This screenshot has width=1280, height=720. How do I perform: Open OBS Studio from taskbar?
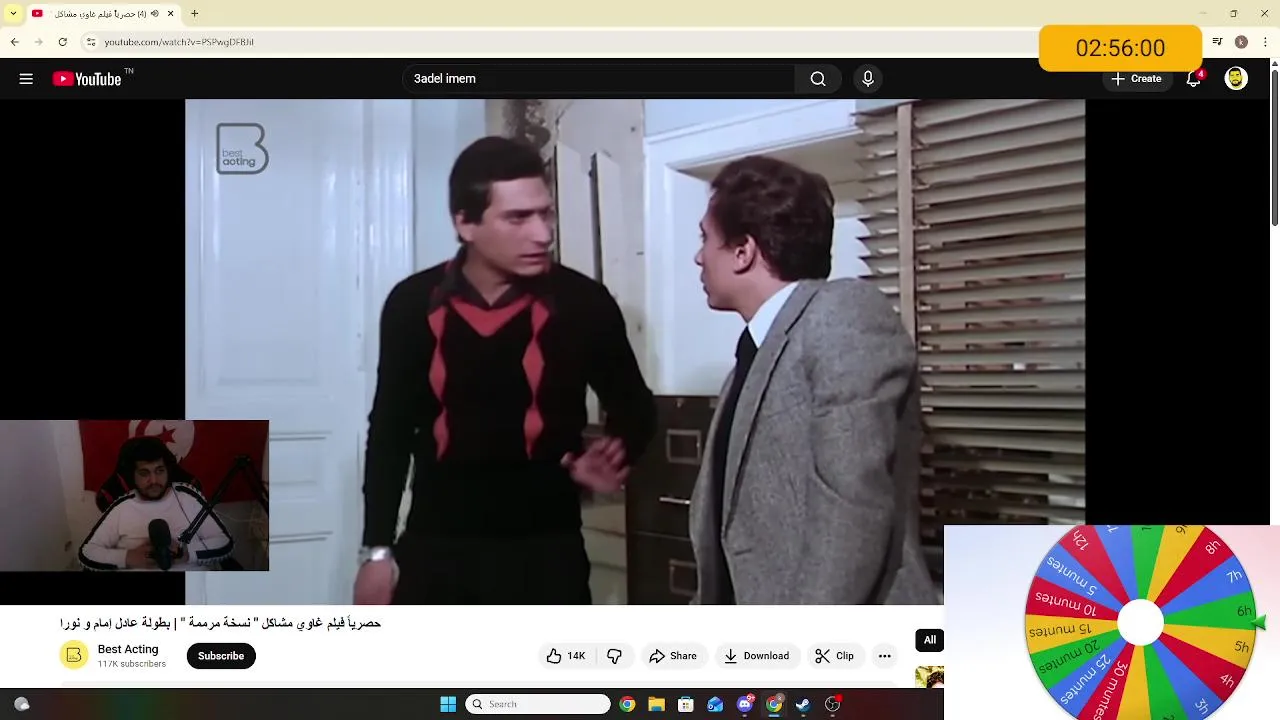pyautogui.click(x=832, y=704)
